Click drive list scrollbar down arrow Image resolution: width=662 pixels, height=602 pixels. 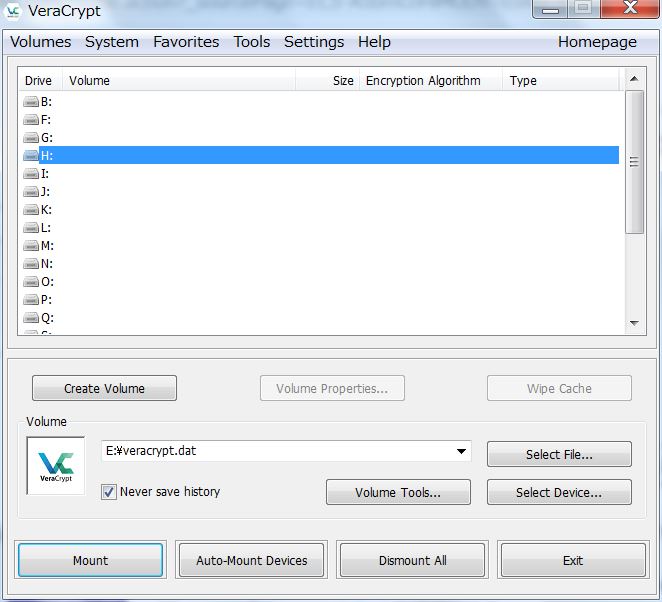[x=634, y=323]
